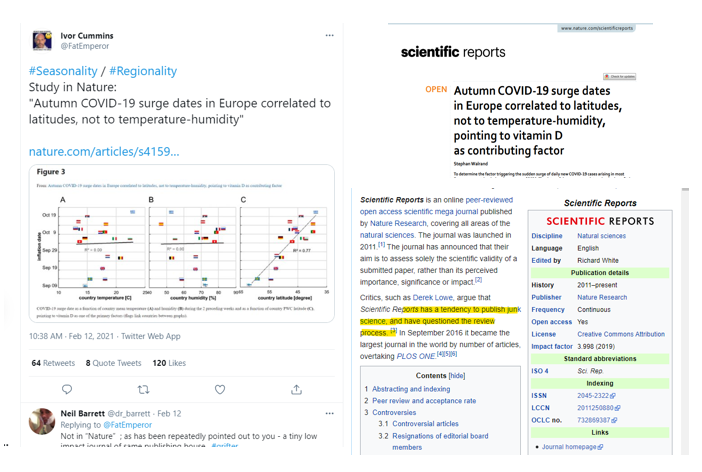Open Creative Commons Attribution link

coord(621,335)
